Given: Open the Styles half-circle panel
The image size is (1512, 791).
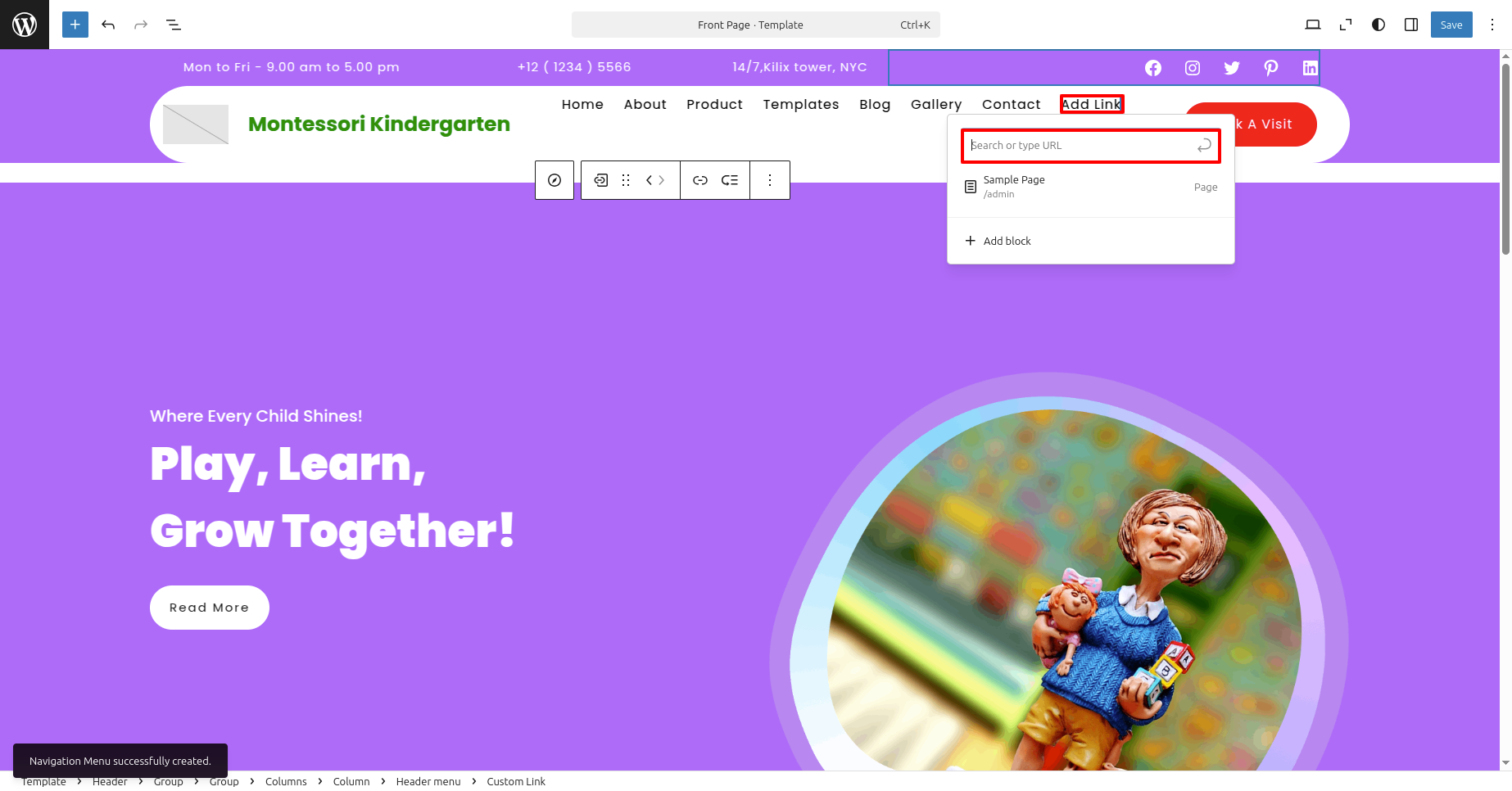Looking at the screenshot, I should click(x=1378, y=25).
